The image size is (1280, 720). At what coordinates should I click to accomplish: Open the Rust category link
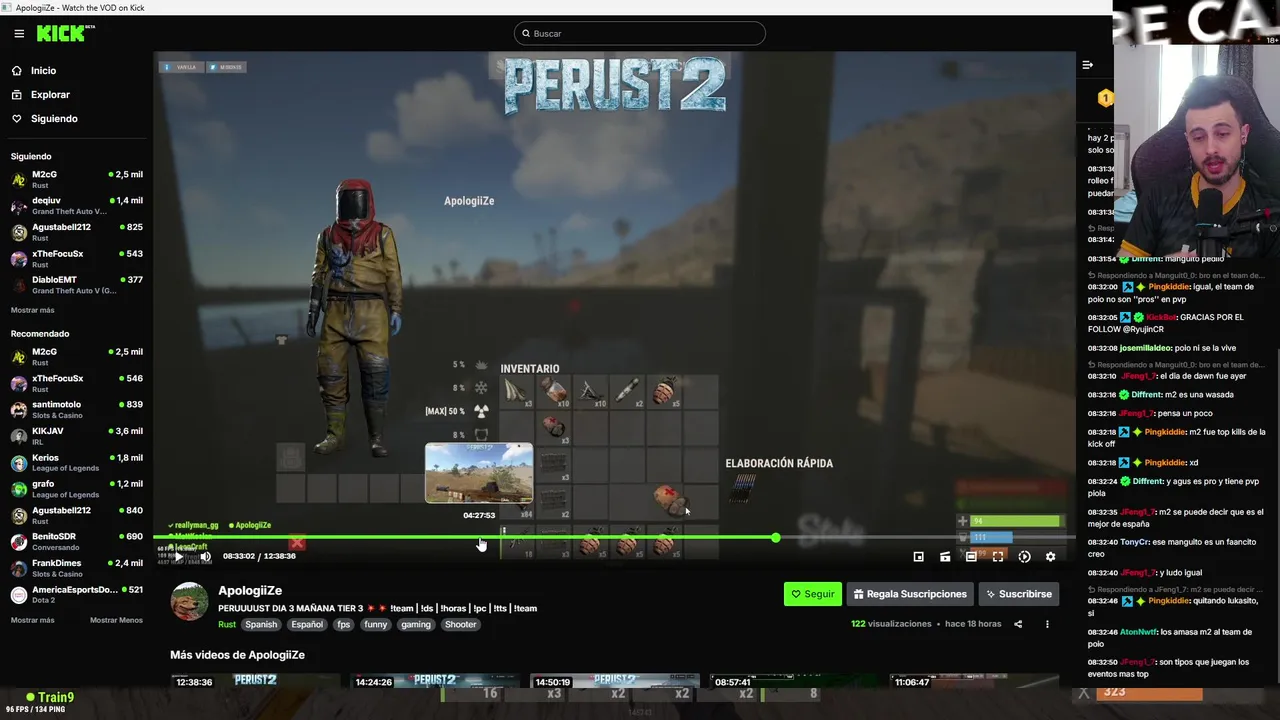click(x=227, y=624)
